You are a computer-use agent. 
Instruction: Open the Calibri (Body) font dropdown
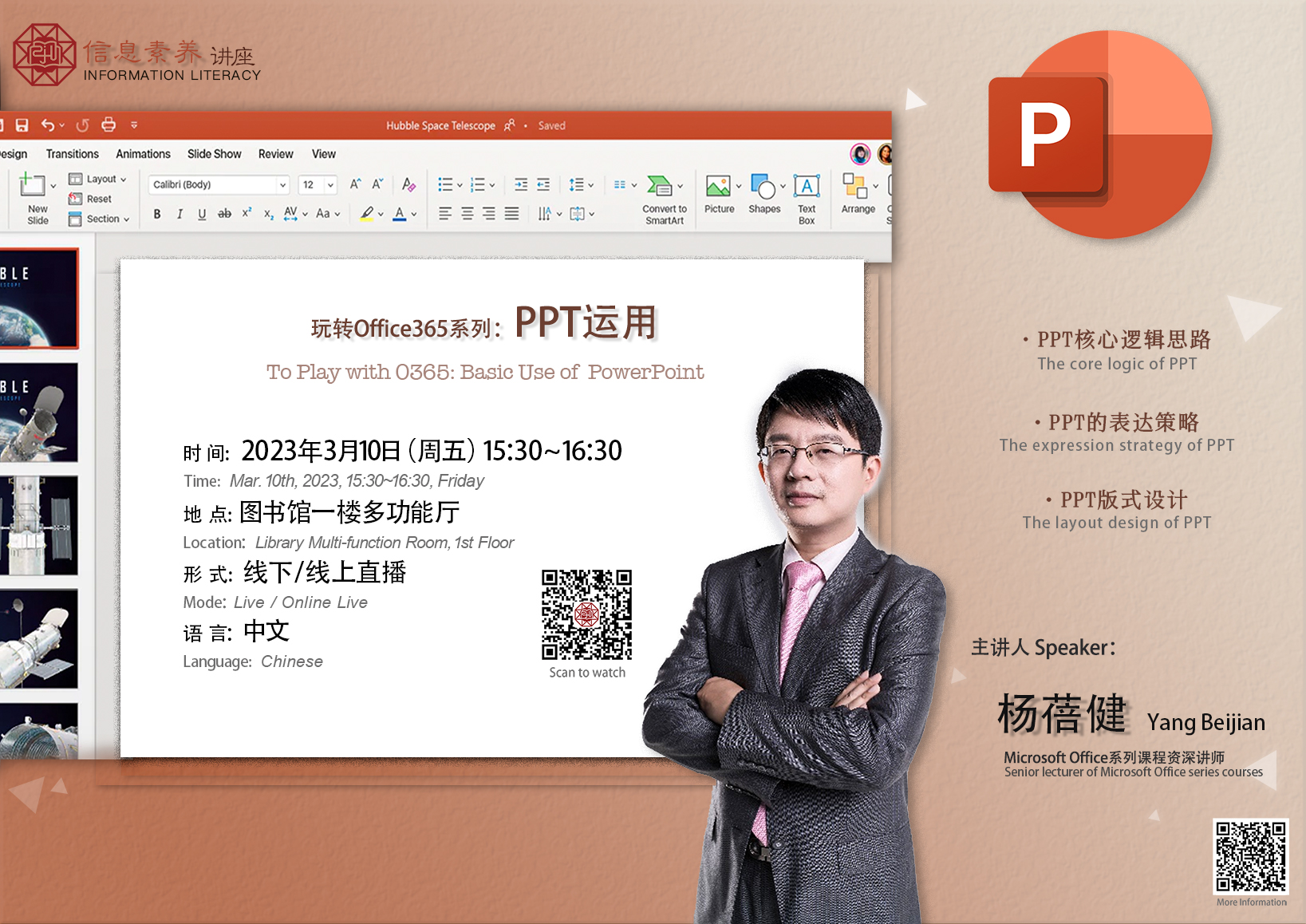(219, 184)
